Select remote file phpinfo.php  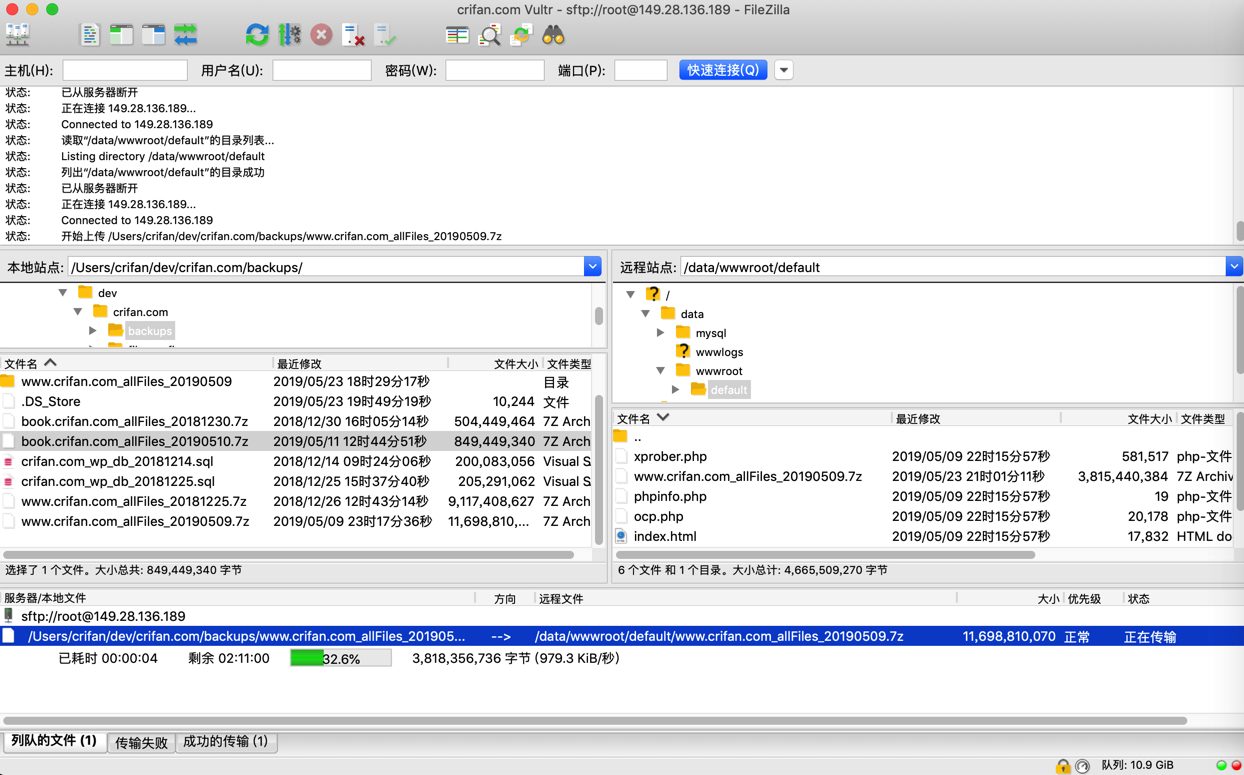tap(923, 496)
